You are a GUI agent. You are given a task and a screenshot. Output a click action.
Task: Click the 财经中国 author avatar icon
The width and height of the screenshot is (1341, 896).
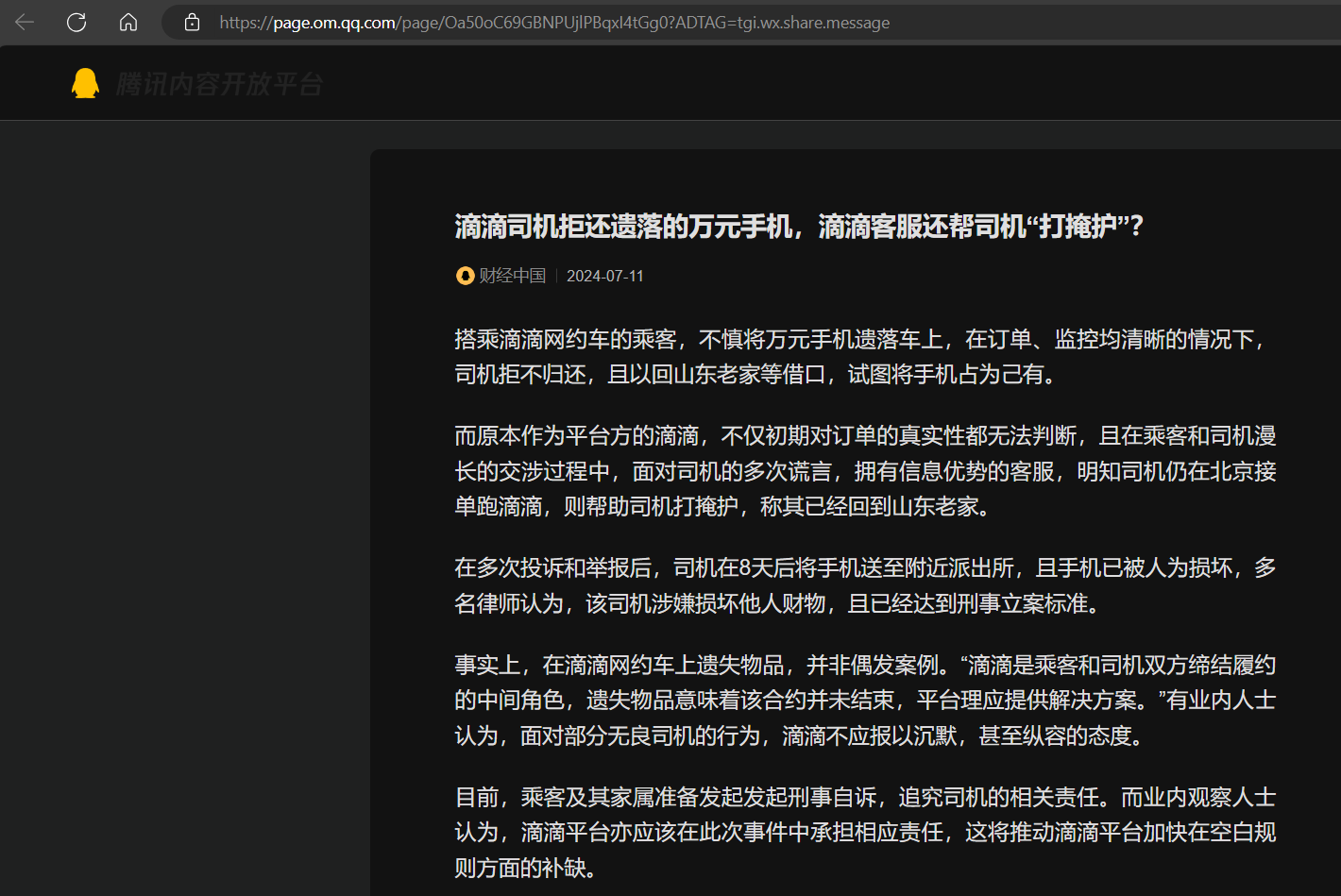pyautogui.click(x=465, y=276)
